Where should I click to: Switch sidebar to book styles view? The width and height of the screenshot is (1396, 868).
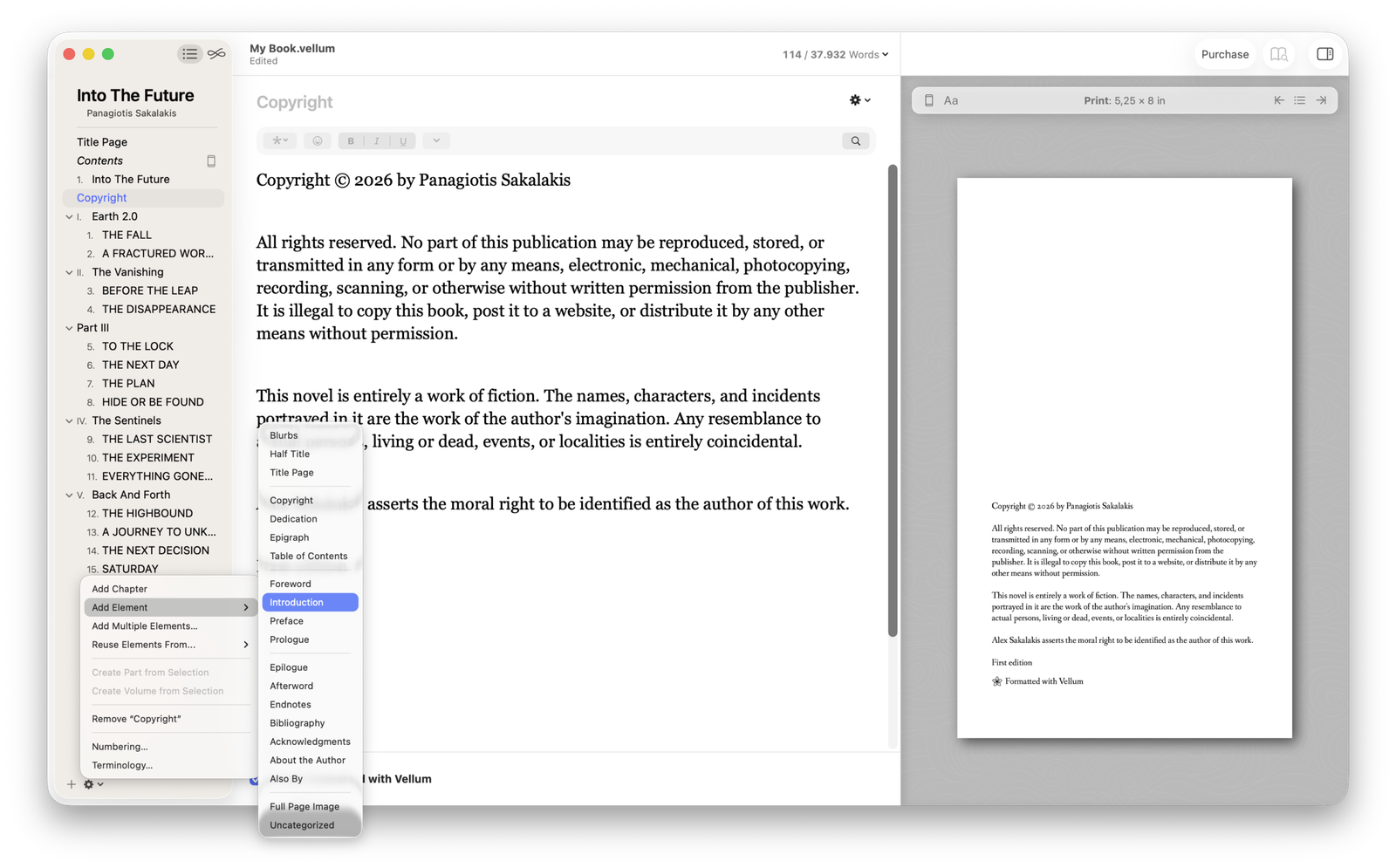216,54
